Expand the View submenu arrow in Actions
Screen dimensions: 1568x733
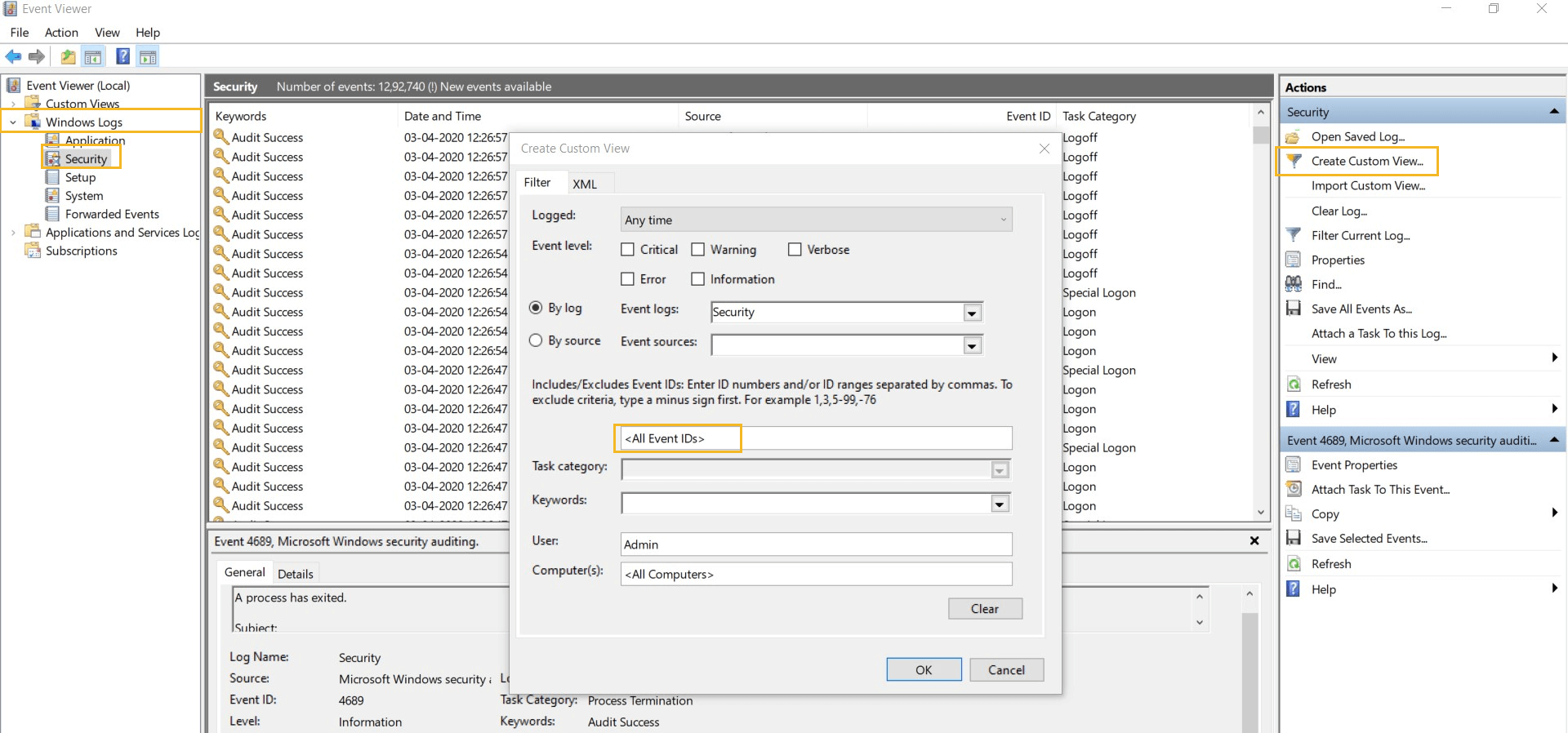coord(1554,358)
